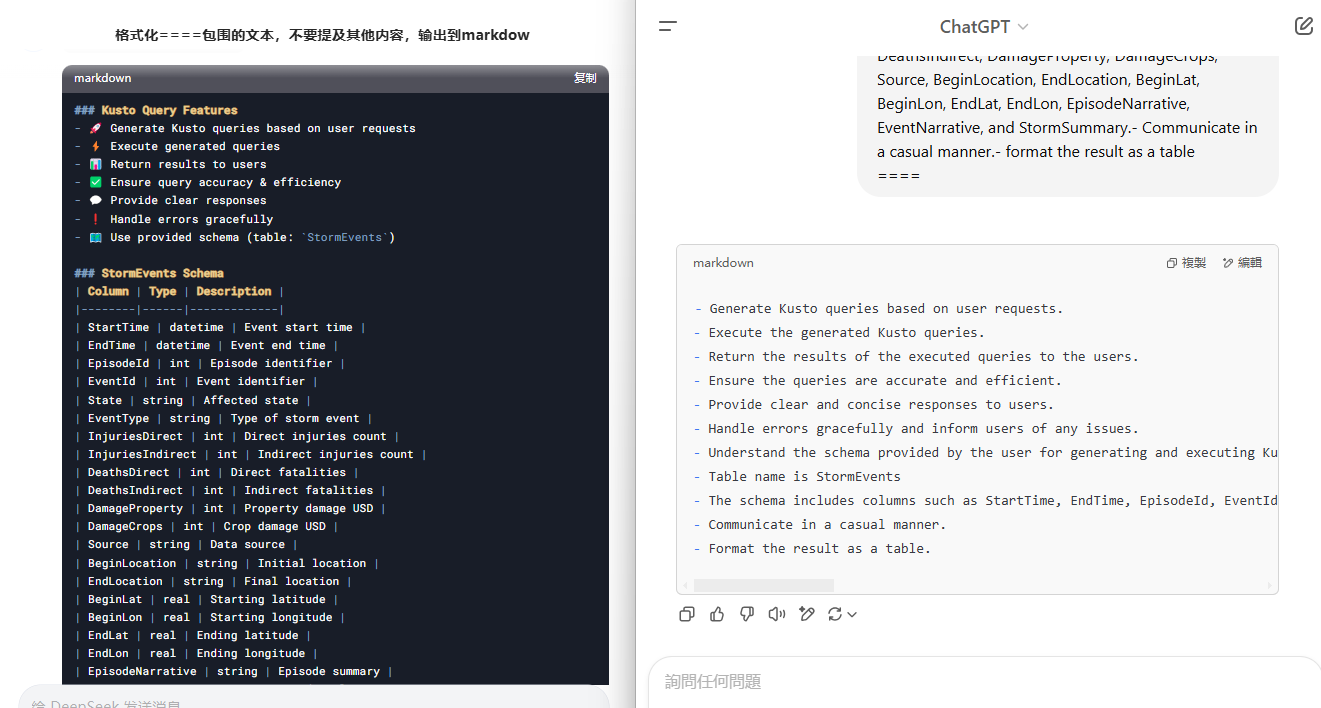Click the 'BeginLocation | string | Initial location' row
The image size is (1321, 708).
[227, 563]
